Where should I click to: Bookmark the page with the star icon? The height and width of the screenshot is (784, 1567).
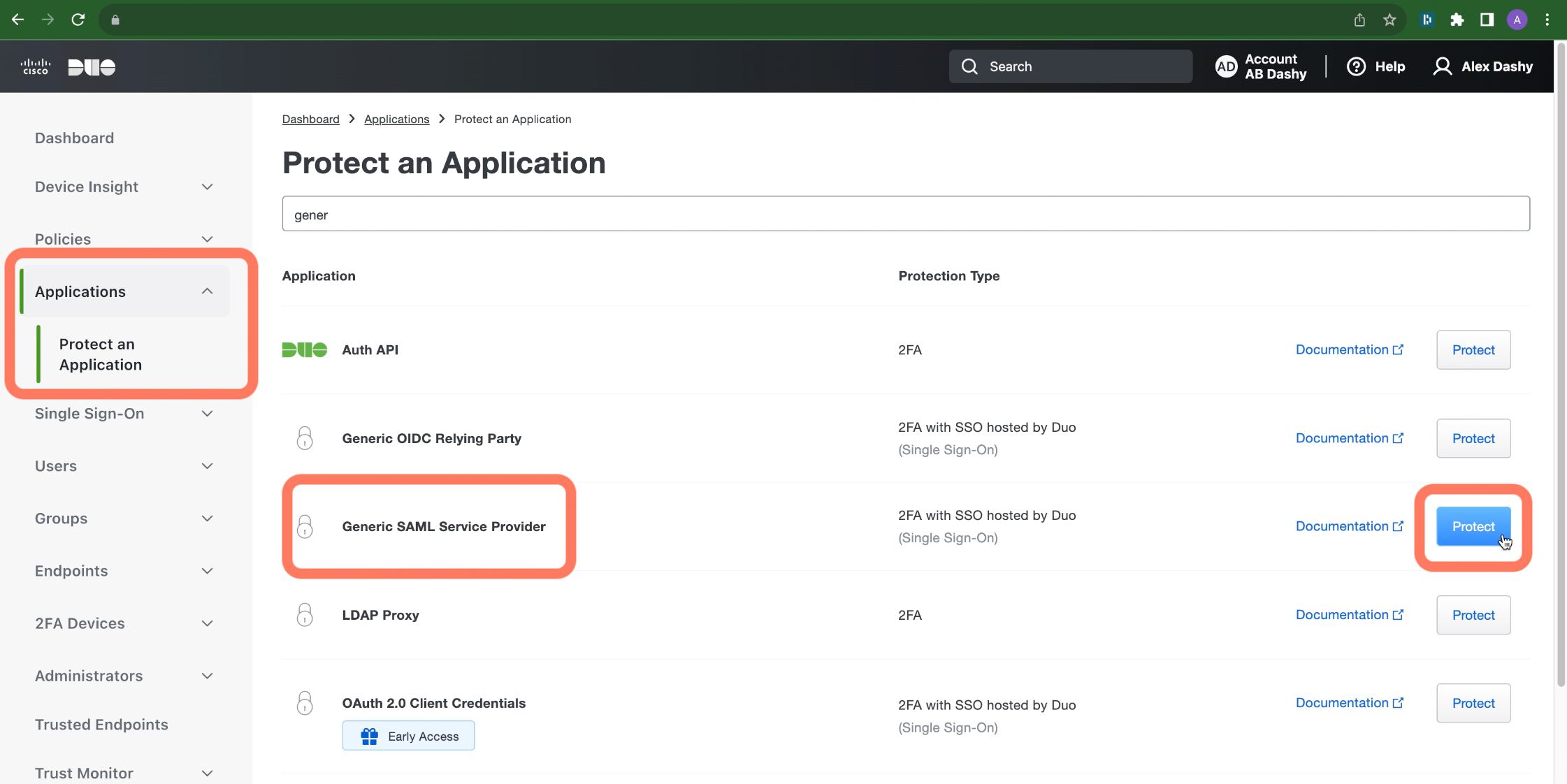(x=1389, y=20)
